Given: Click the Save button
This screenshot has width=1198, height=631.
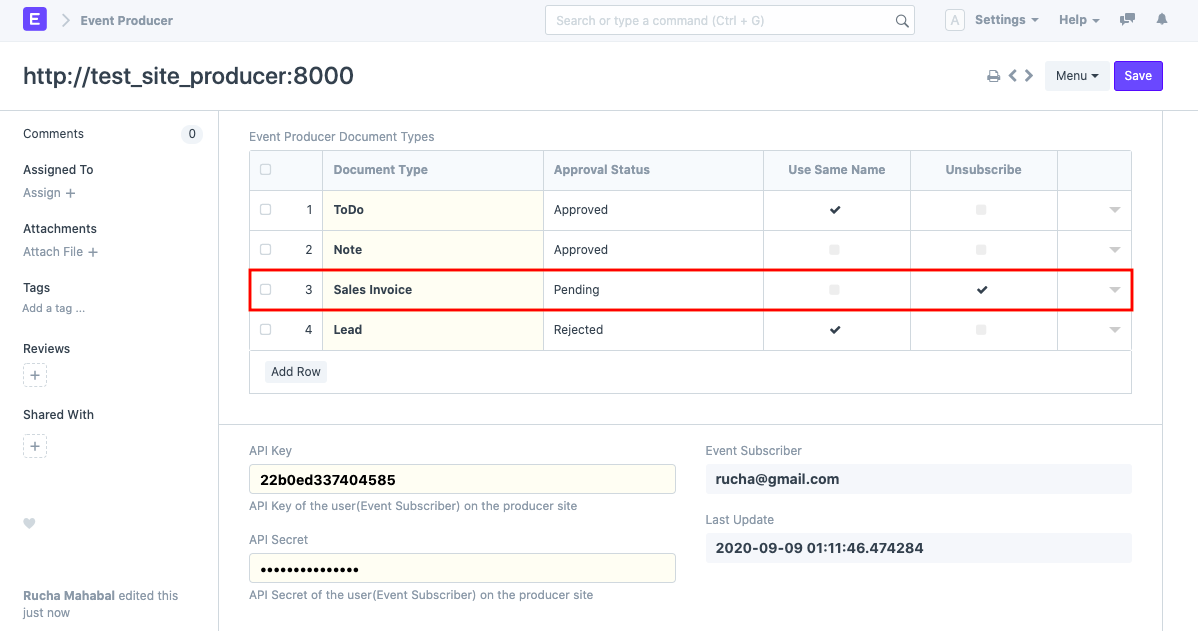Looking at the screenshot, I should click(1138, 76).
